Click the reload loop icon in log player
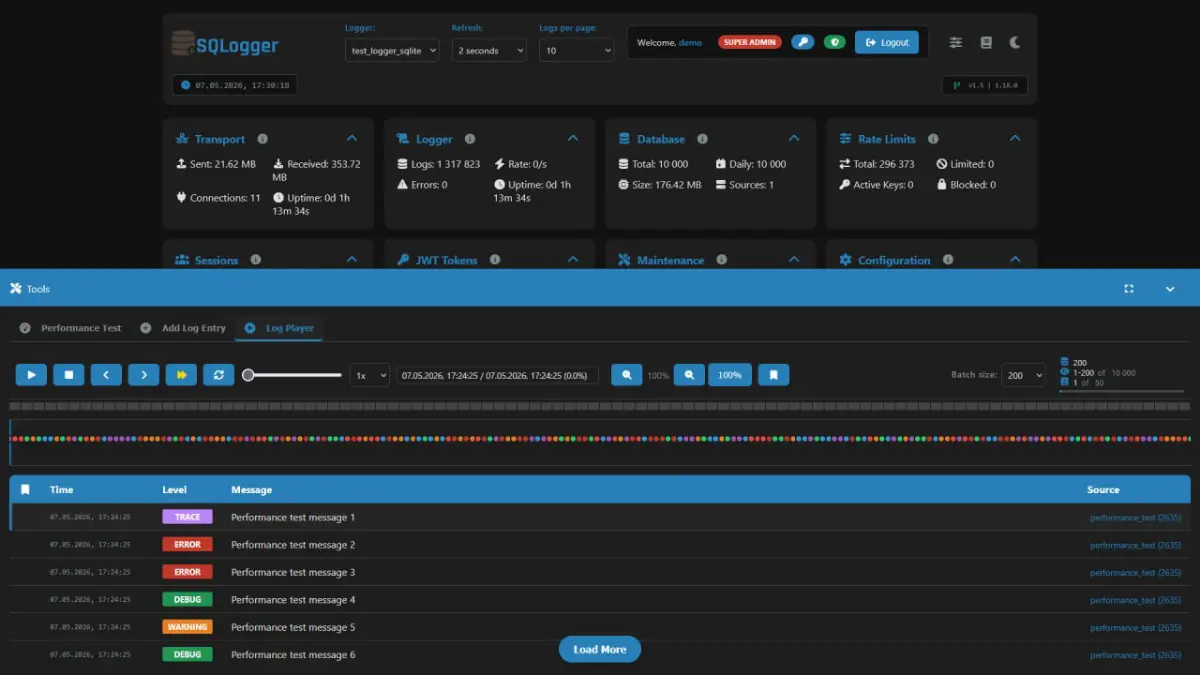 pos(219,375)
